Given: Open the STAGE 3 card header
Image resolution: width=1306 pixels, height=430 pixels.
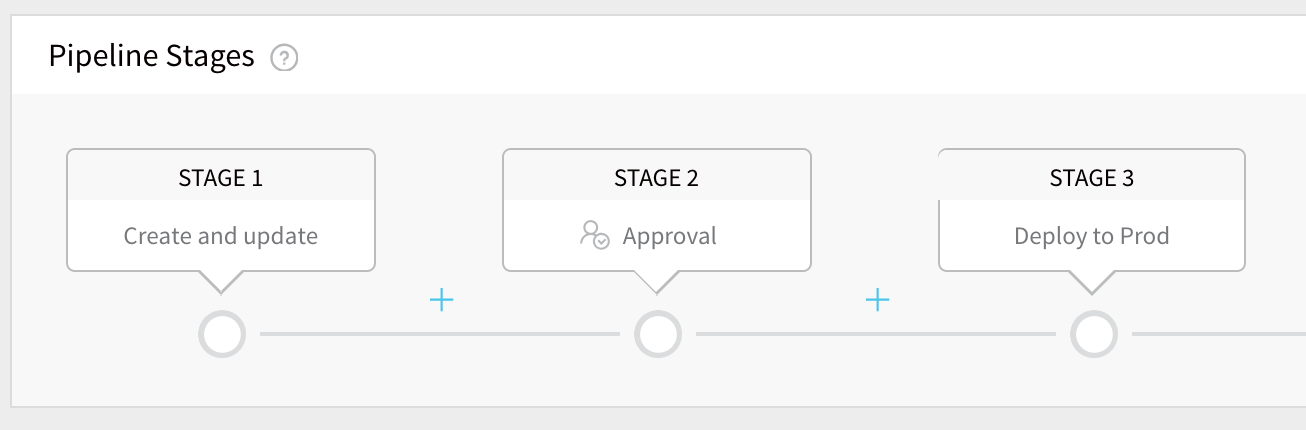Looking at the screenshot, I should tap(1092, 176).
